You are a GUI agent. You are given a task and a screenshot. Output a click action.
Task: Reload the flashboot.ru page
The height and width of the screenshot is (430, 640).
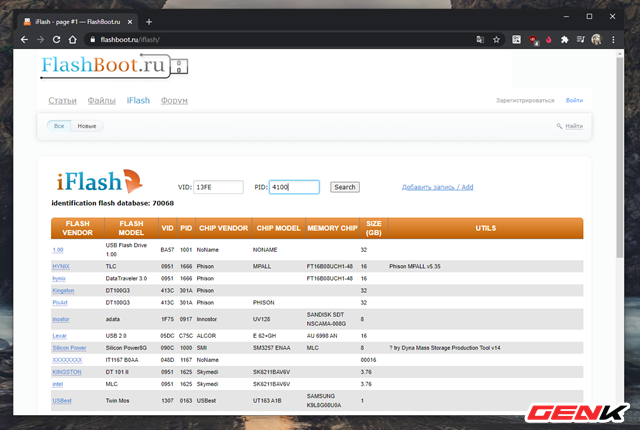click(x=56, y=40)
